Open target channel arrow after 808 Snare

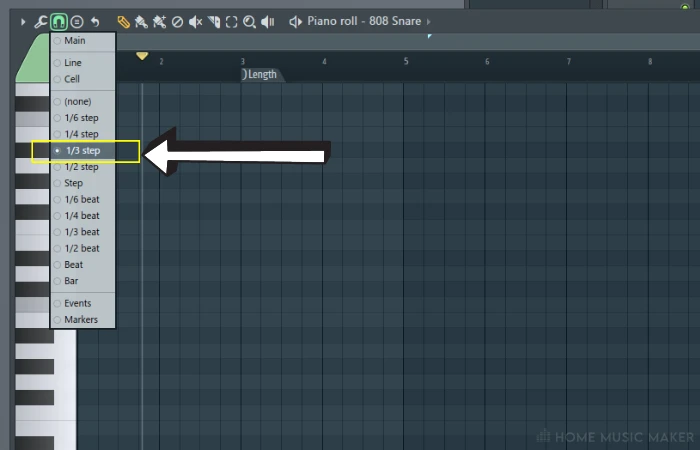429,21
